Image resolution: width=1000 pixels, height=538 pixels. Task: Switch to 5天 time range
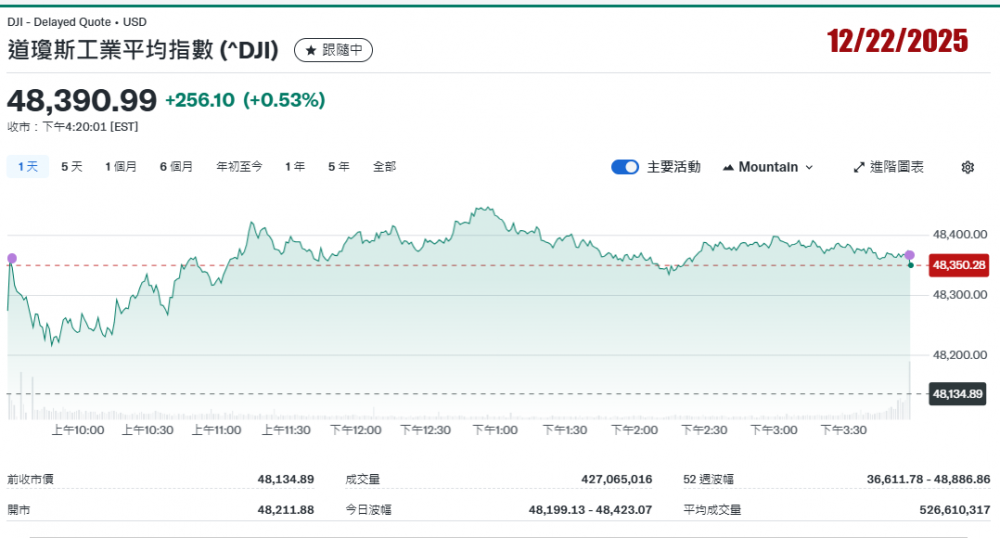(x=72, y=167)
